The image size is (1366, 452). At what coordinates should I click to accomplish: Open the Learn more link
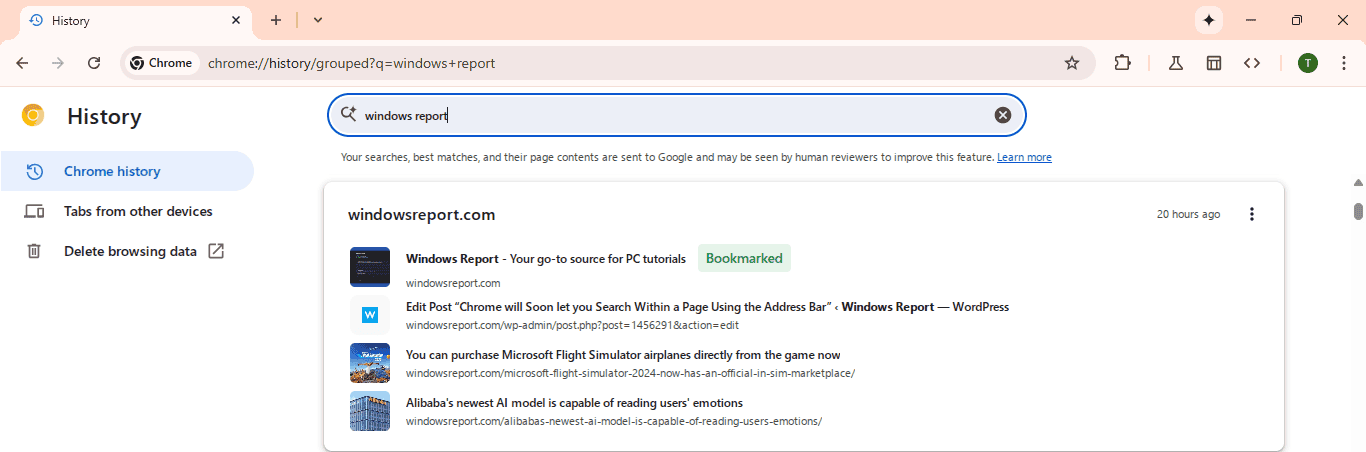click(1024, 157)
